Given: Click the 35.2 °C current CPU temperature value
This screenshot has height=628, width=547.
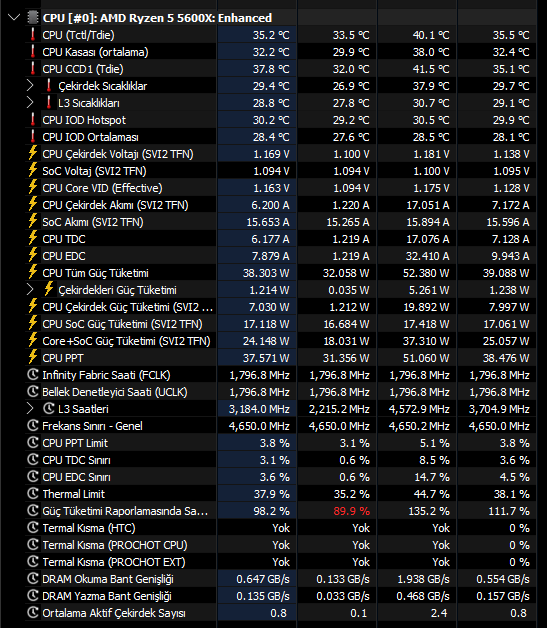Looking at the screenshot, I should (x=271, y=35).
